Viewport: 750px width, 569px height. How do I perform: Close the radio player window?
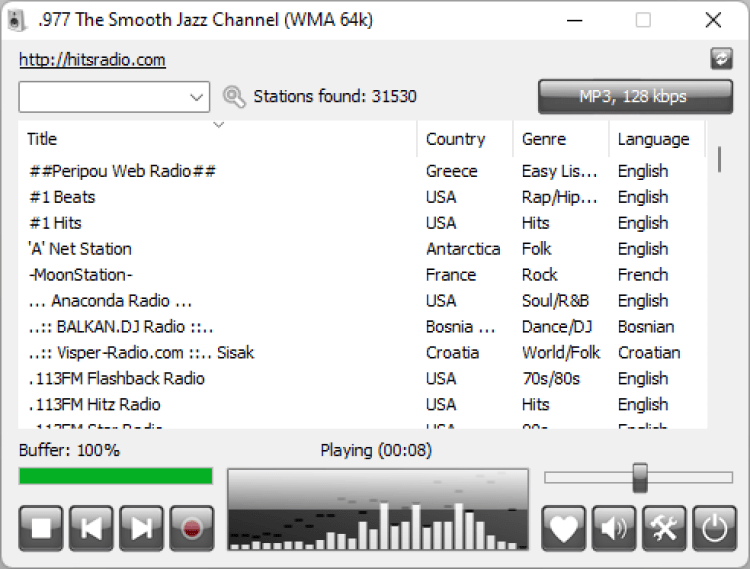coord(713,20)
